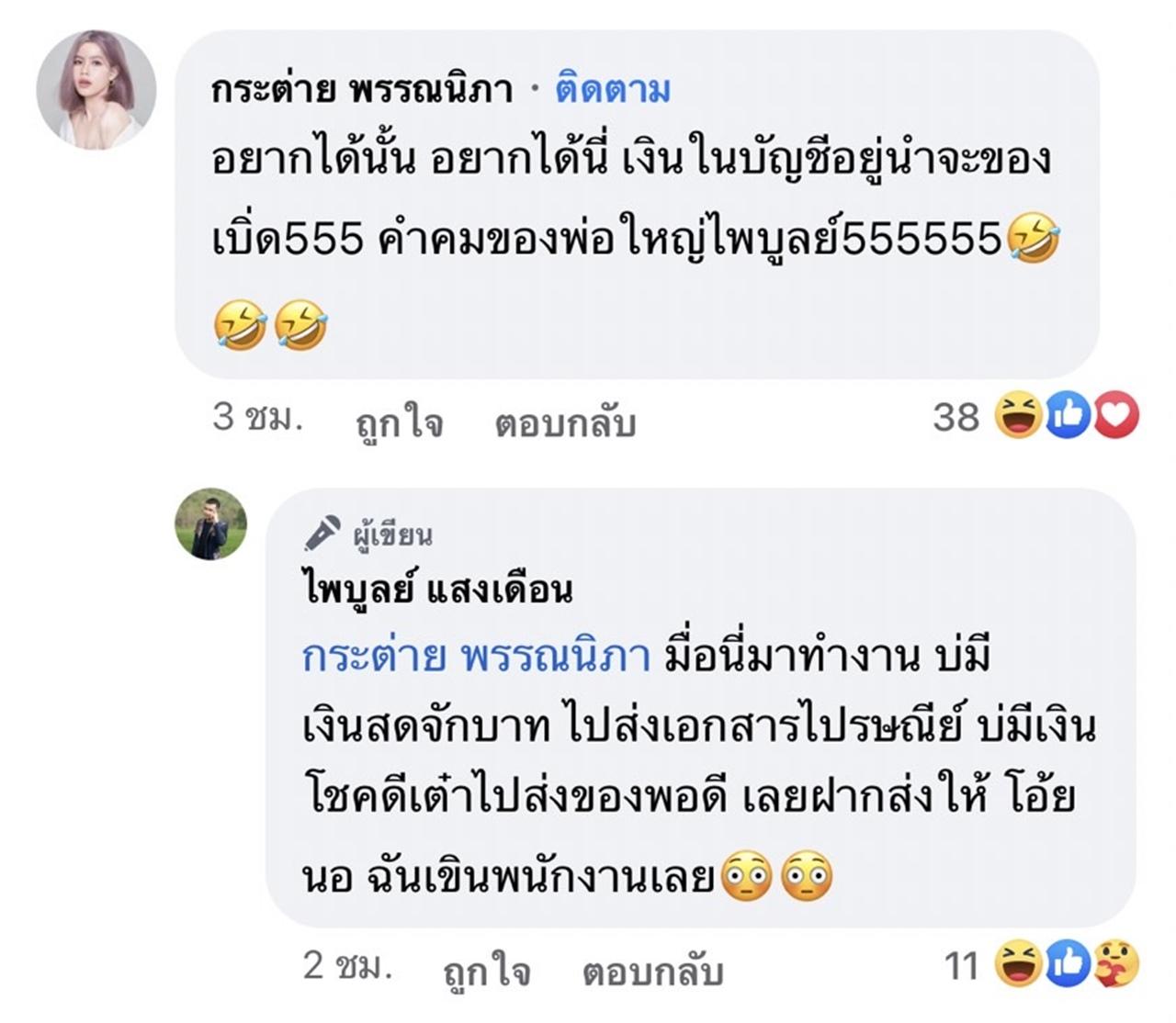Click the Haha reaction icon beside count 11
Image resolution: width=1176 pixels, height=1023 pixels.
click(1018, 964)
